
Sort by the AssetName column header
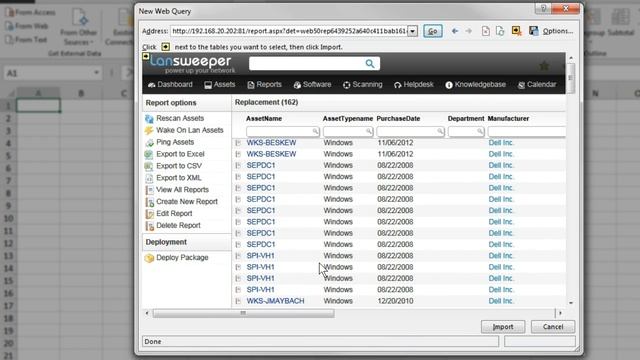[x=264, y=119]
